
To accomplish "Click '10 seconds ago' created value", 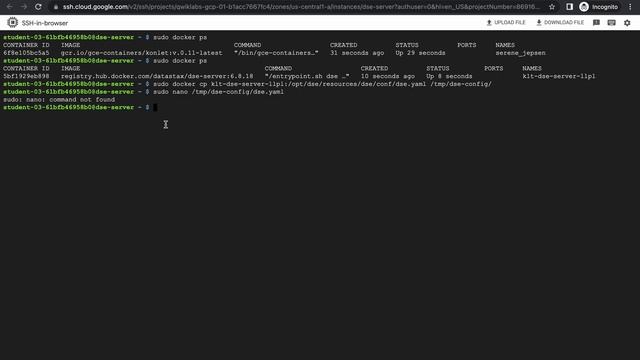I will (388, 76).
